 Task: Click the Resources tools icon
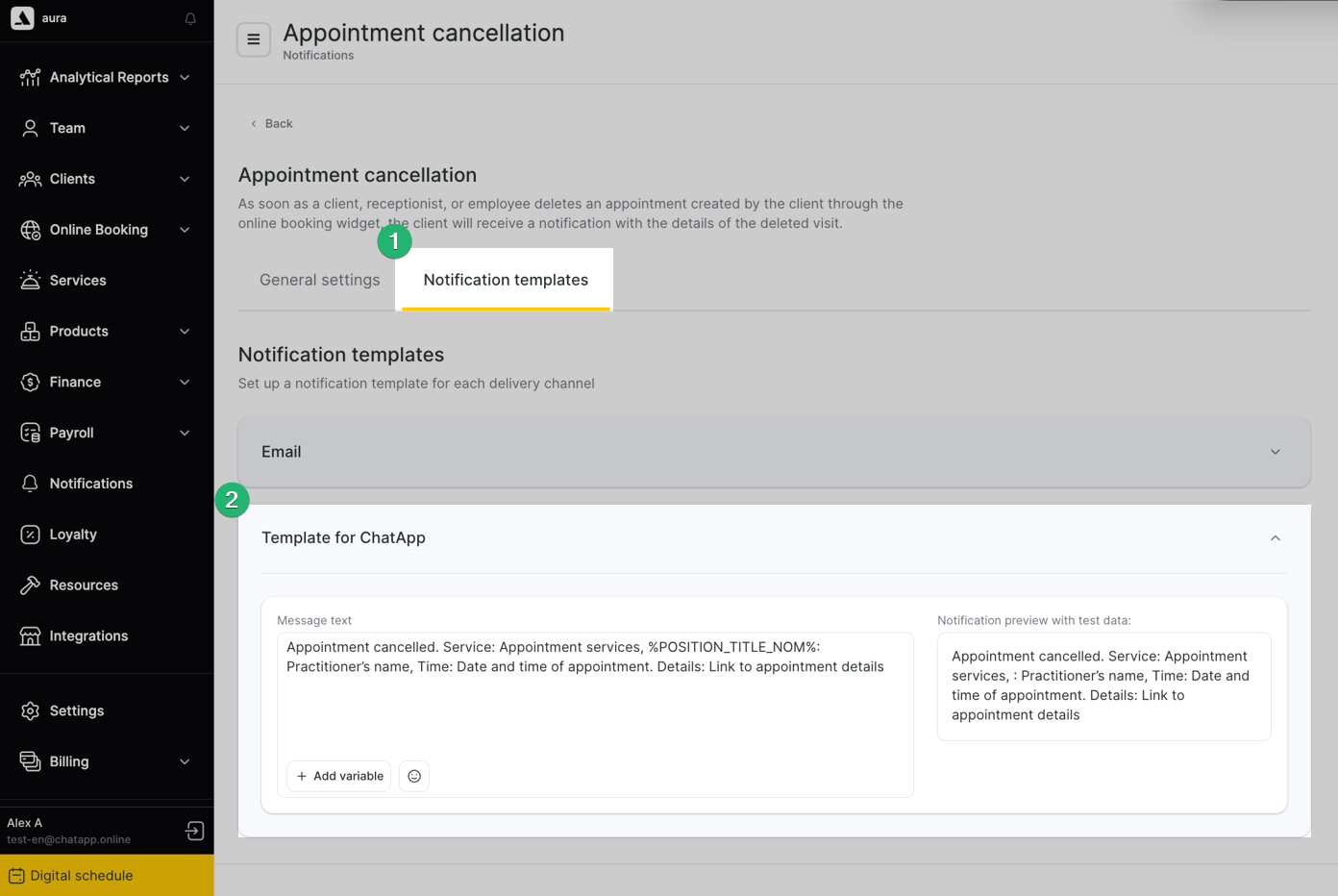coord(31,585)
